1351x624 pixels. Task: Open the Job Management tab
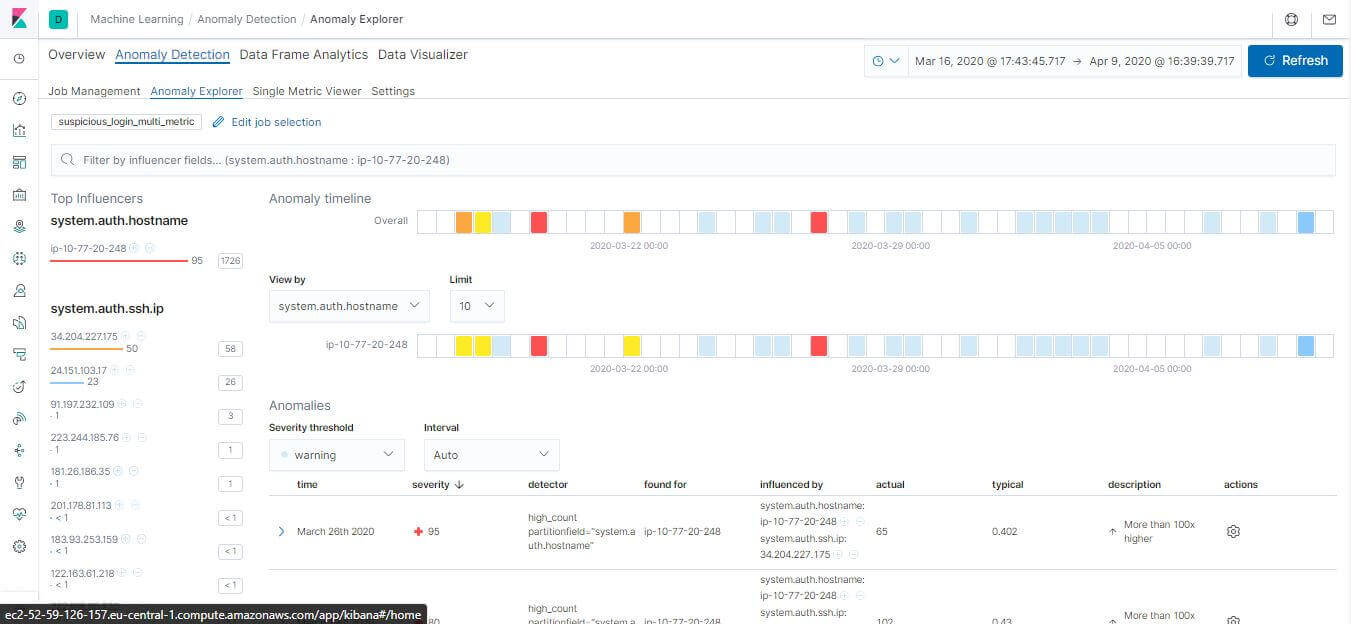[94, 91]
